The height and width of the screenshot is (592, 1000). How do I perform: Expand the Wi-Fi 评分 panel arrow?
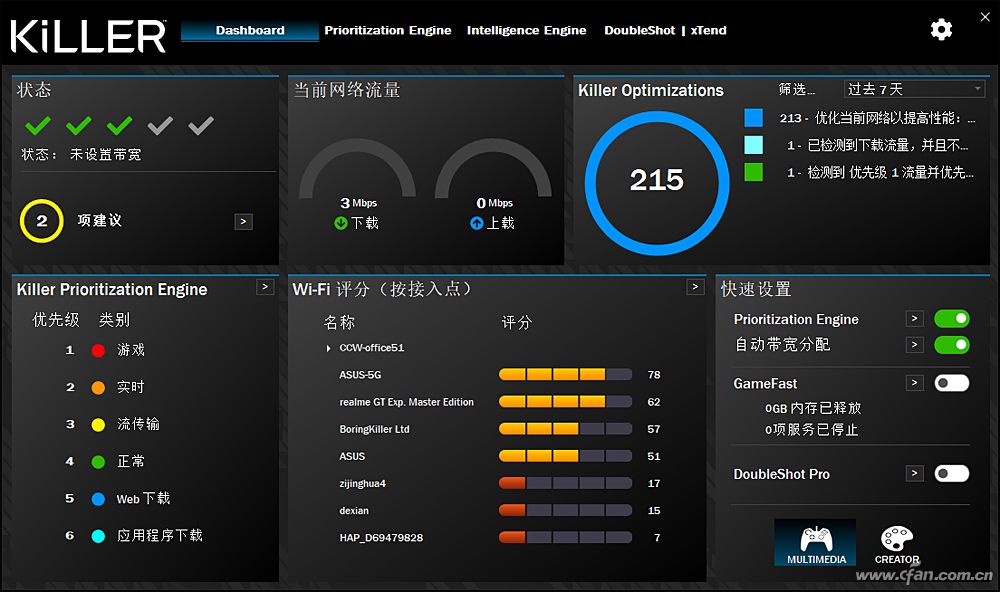click(x=696, y=287)
